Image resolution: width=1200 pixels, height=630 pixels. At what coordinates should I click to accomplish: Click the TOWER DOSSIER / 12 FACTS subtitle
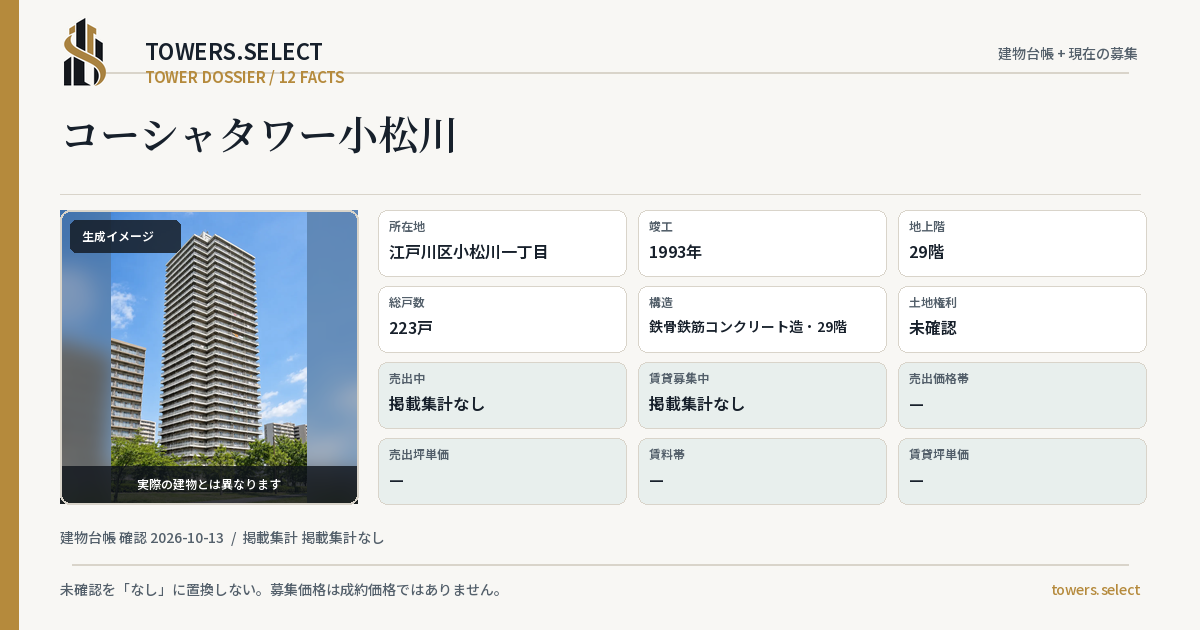click(245, 77)
